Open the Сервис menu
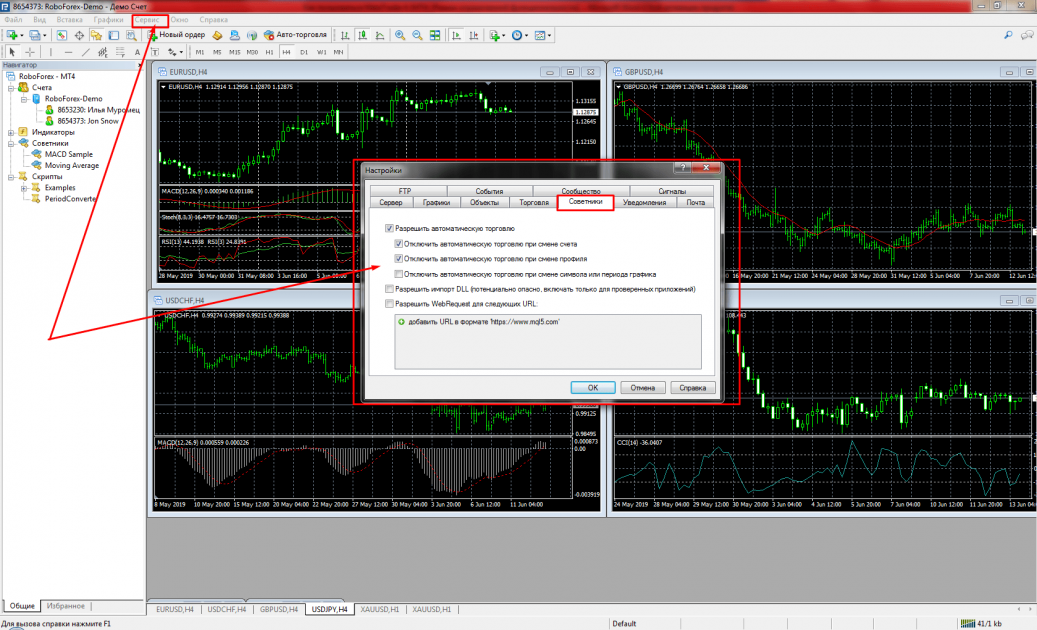This screenshot has height=630, width=1037. [150, 19]
